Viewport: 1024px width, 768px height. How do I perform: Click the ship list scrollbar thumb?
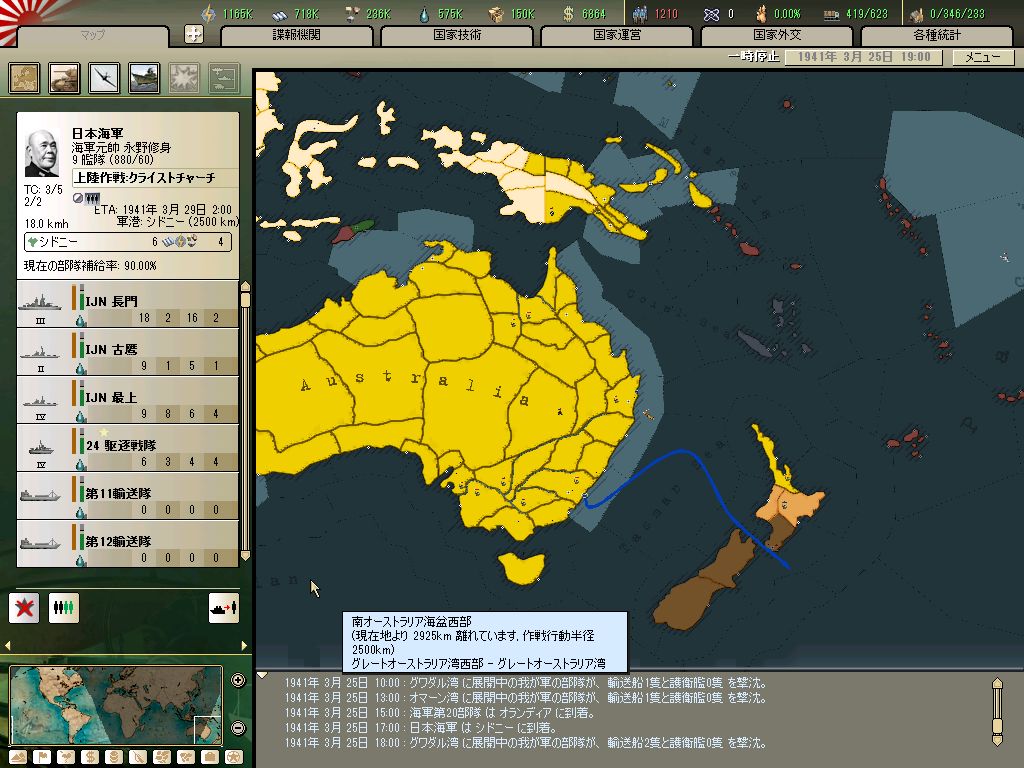click(246, 300)
